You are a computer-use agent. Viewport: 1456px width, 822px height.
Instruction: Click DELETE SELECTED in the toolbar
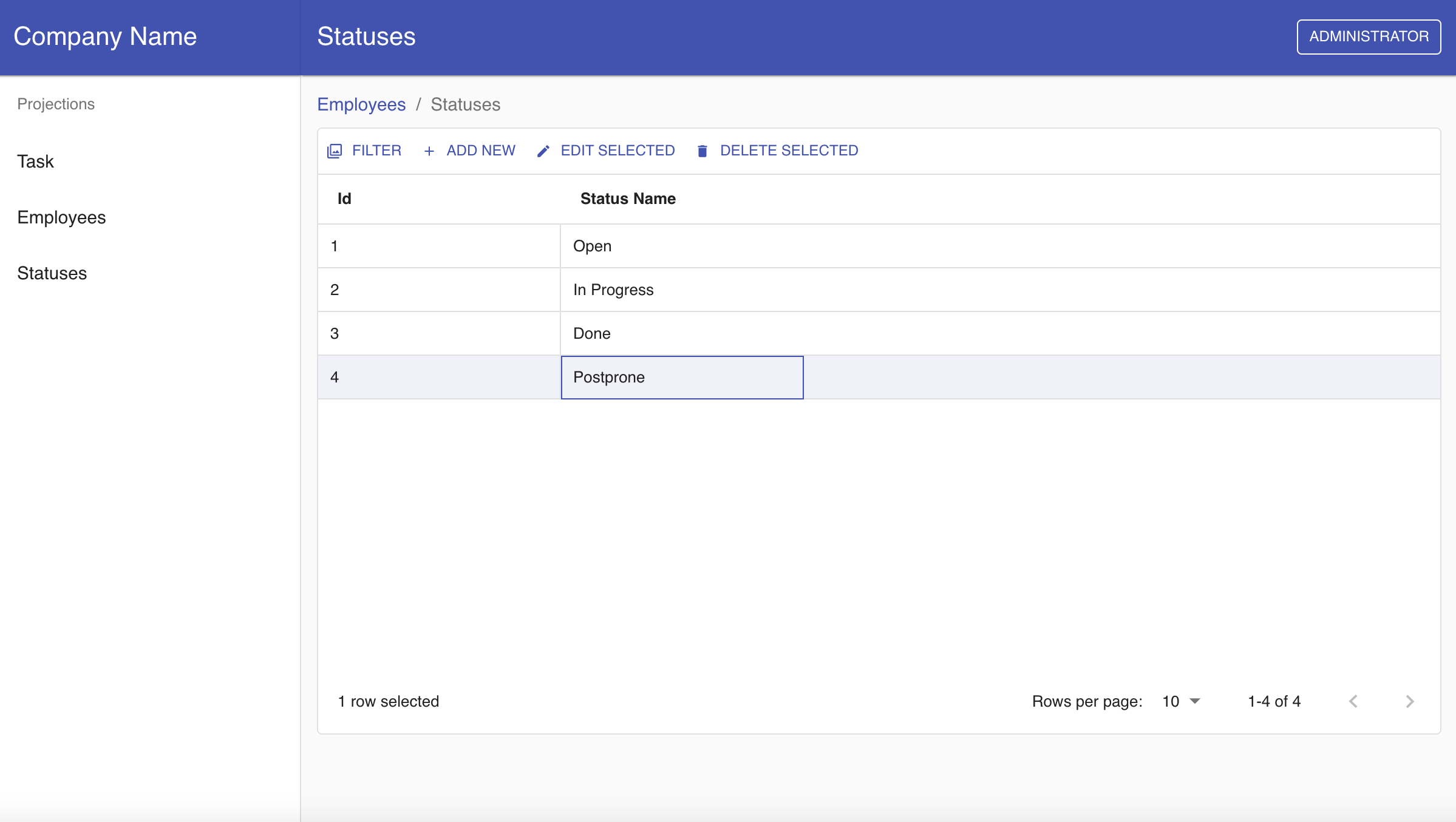[789, 151]
